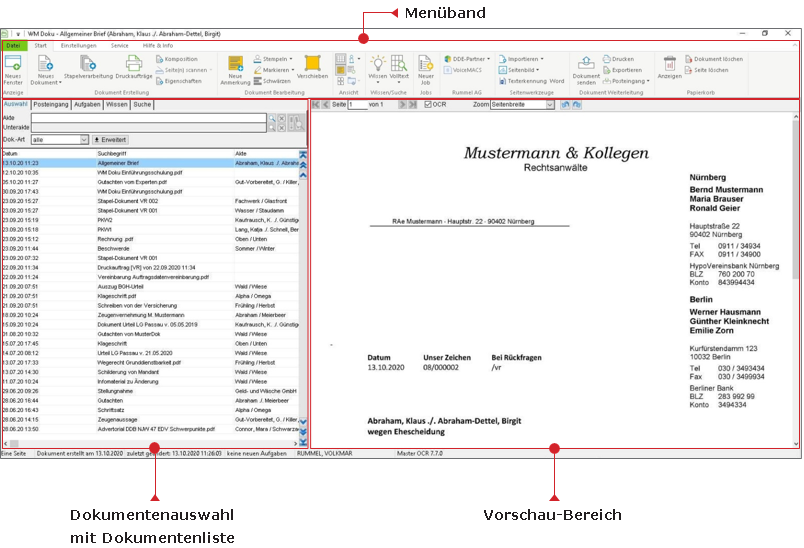Image resolution: width=804 pixels, height=548 pixels.
Task: Collapse the ribbon with the chevron
Action: [794, 46]
